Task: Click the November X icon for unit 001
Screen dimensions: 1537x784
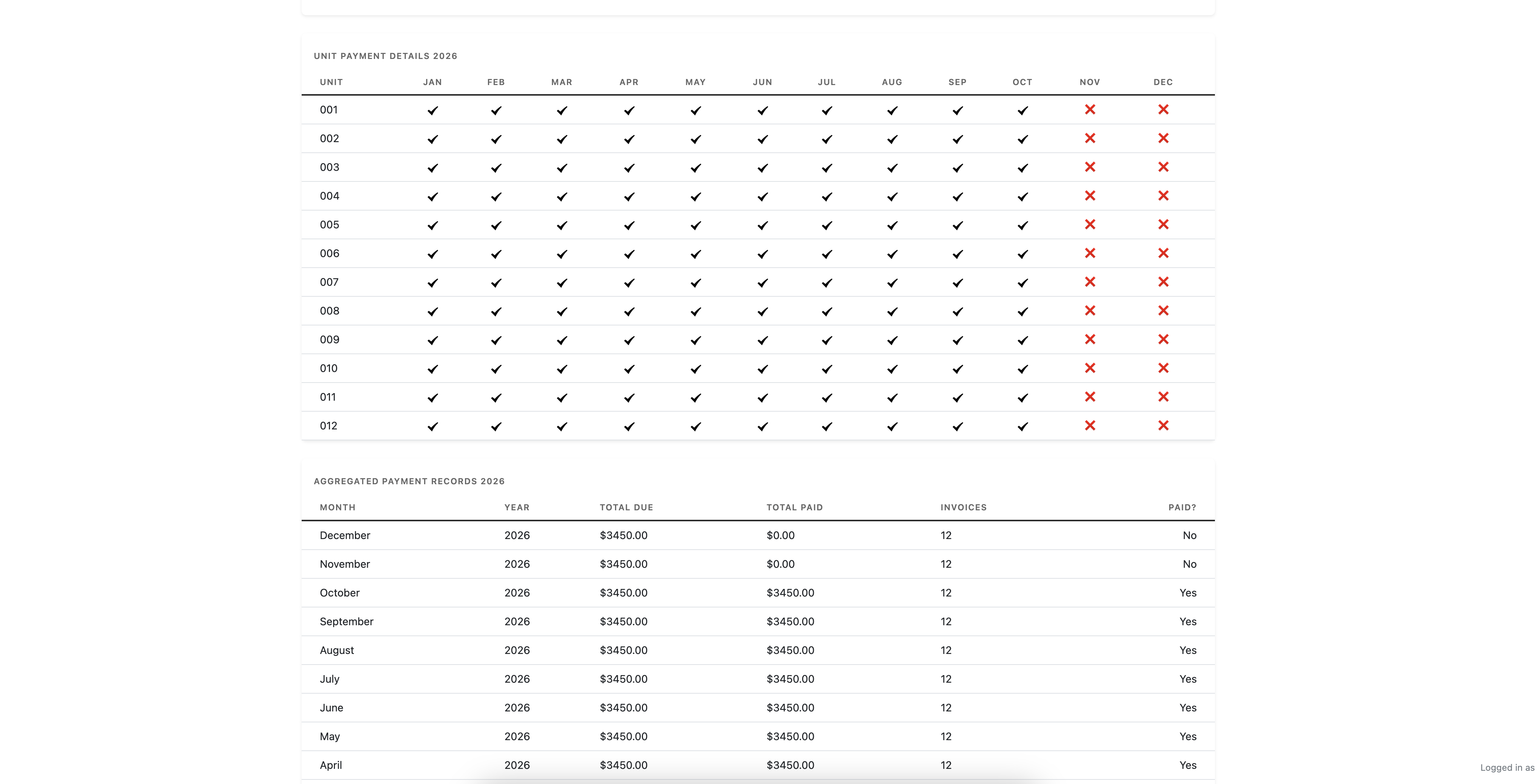Action: [x=1090, y=110]
